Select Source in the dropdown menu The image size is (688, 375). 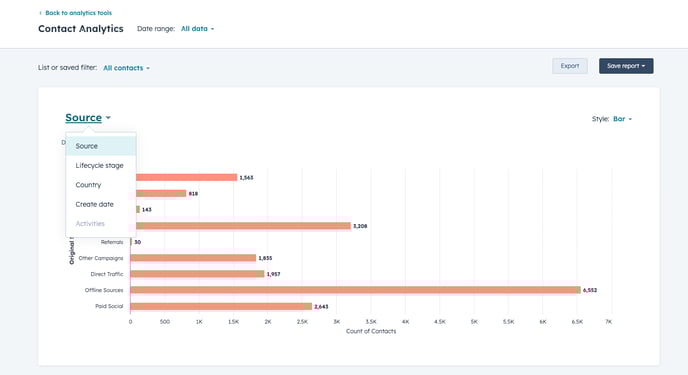click(101, 146)
